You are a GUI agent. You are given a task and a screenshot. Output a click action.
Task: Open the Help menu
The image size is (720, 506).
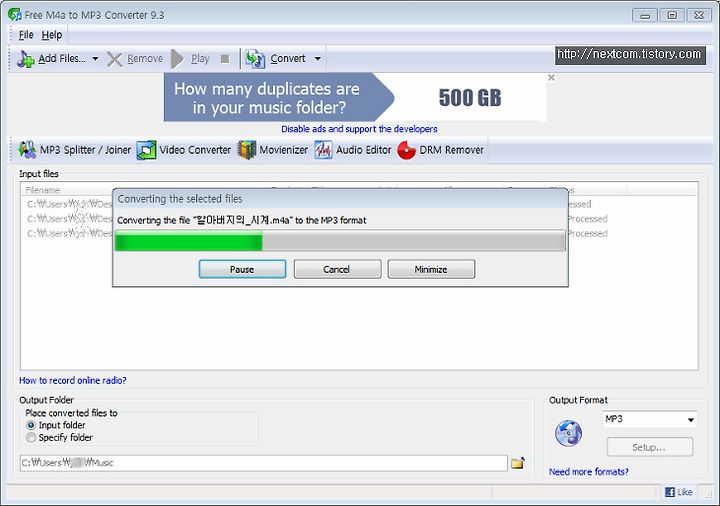pyautogui.click(x=51, y=35)
